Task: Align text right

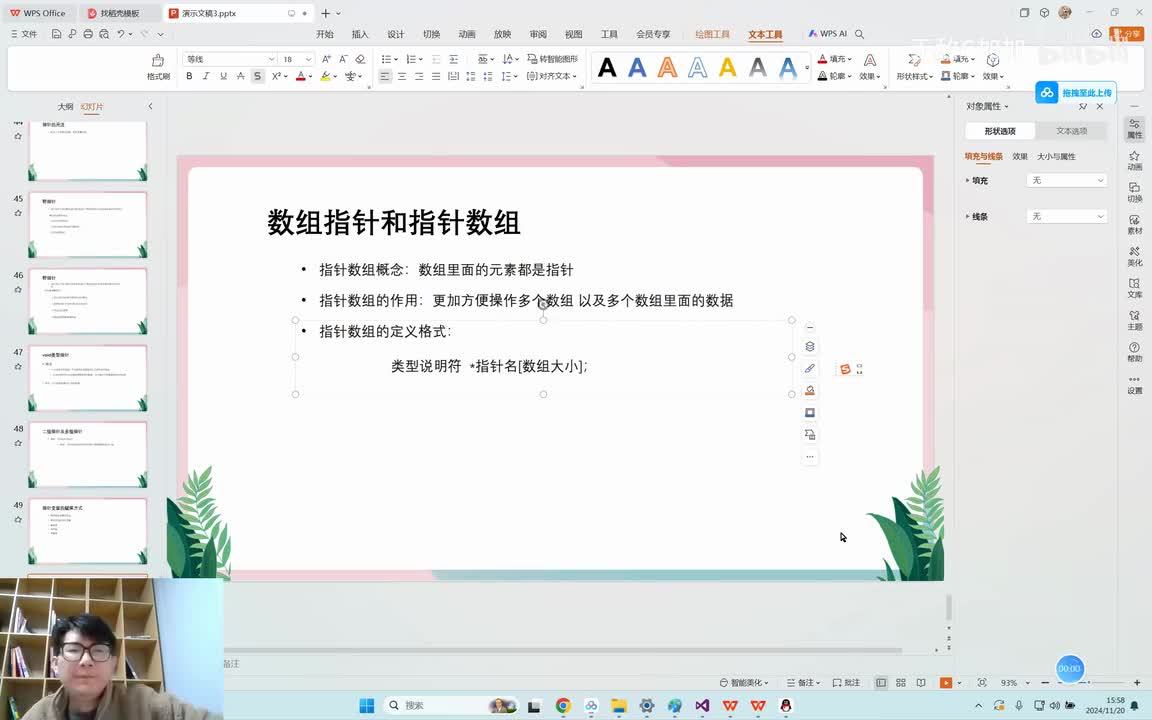Action: [419, 76]
